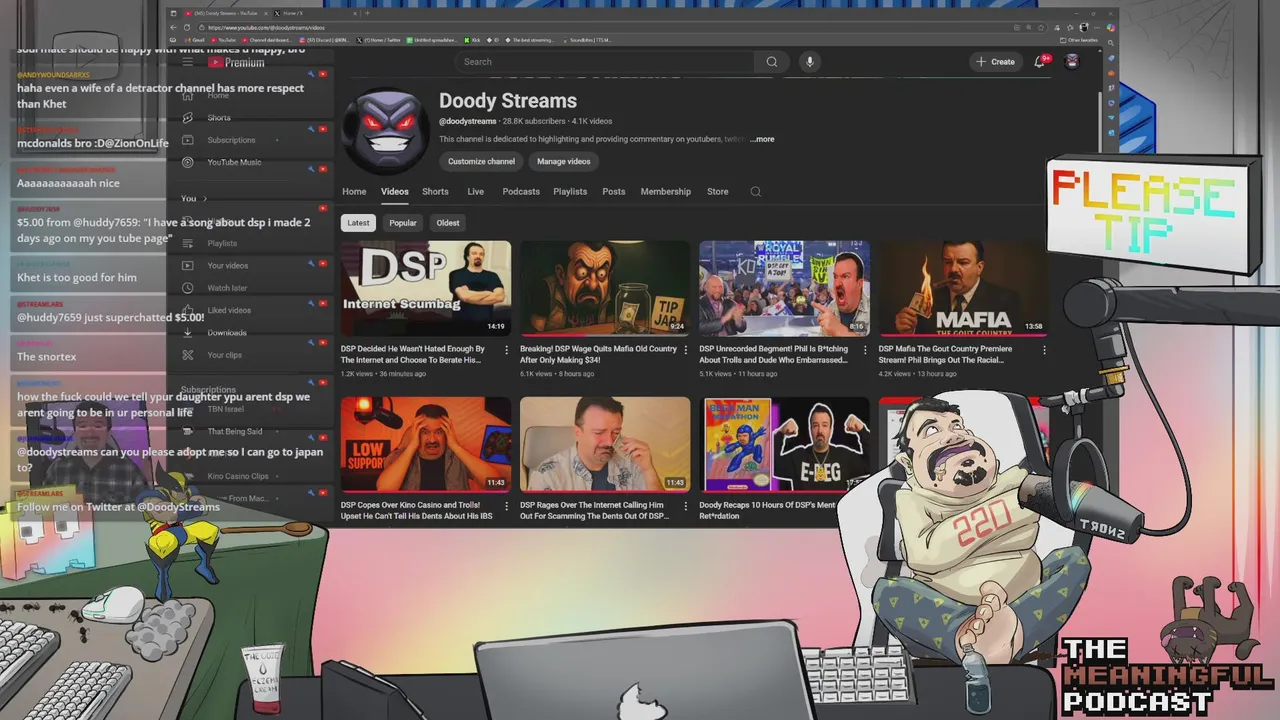Click the Create button
Image resolution: width=1280 pixels, height=720 pixels.
(x=995, y=62)
